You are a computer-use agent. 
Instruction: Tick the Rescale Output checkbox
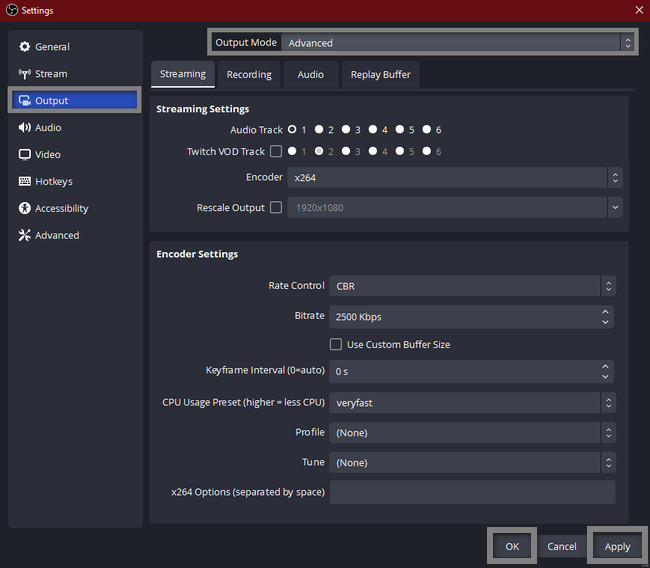(x=276, y=208)
